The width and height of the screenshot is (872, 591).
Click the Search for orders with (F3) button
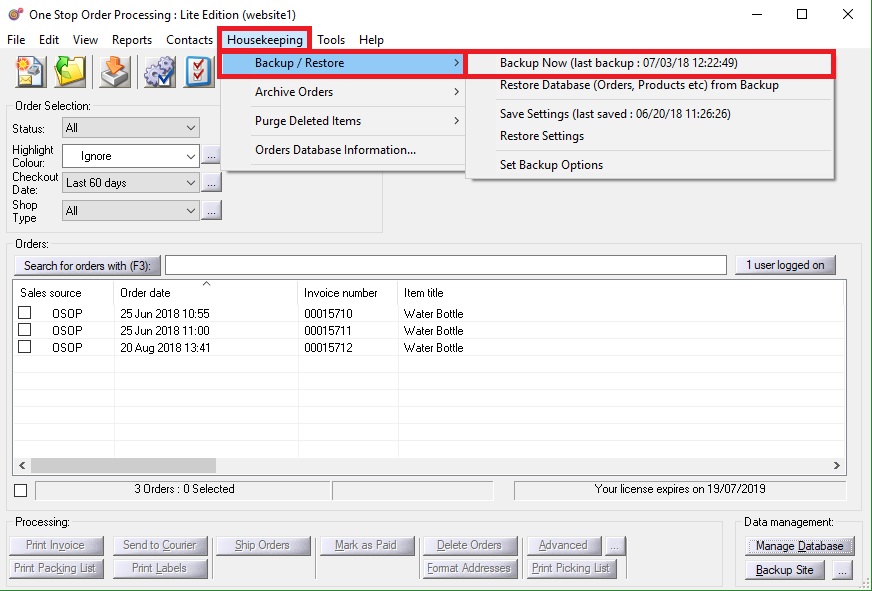click(87, 266)
